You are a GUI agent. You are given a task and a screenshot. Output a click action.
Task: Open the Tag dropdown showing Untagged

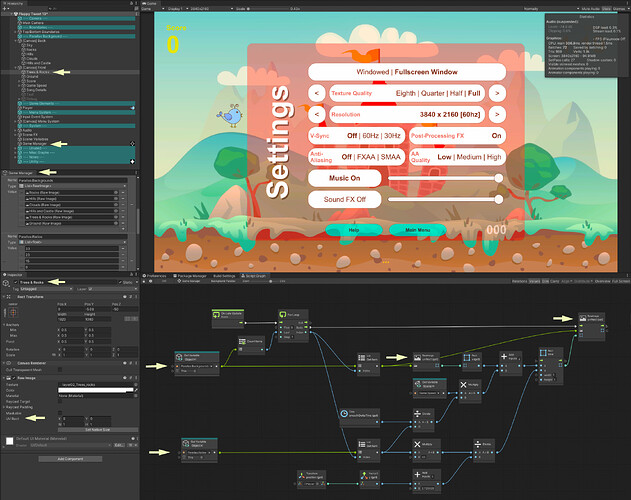point(46,289)
